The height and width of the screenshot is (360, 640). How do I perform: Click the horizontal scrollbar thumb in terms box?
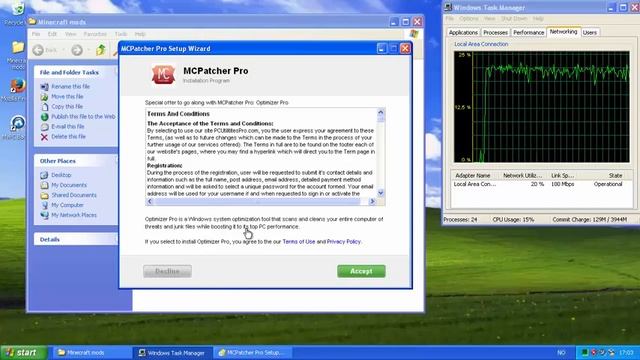(257, 201)
